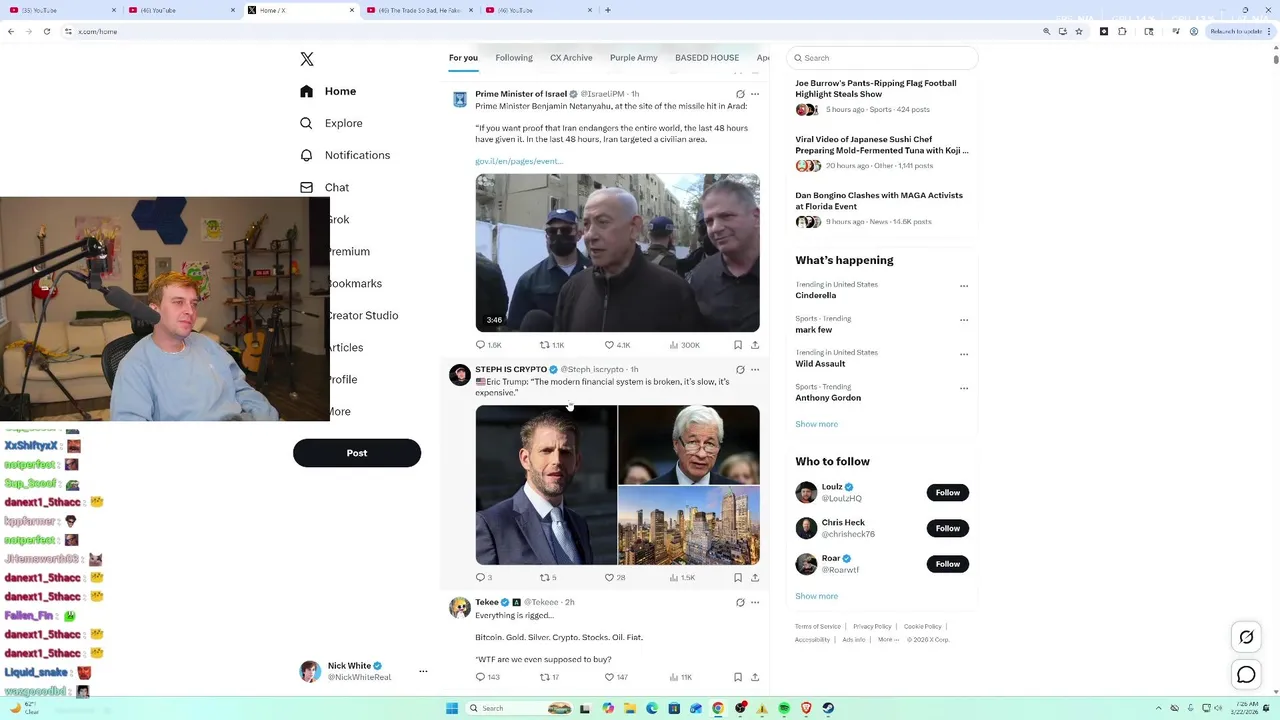Show more under Who to follow
Image resolution: width=1280 pixels, height=720 pixels.
coord(817,596)
